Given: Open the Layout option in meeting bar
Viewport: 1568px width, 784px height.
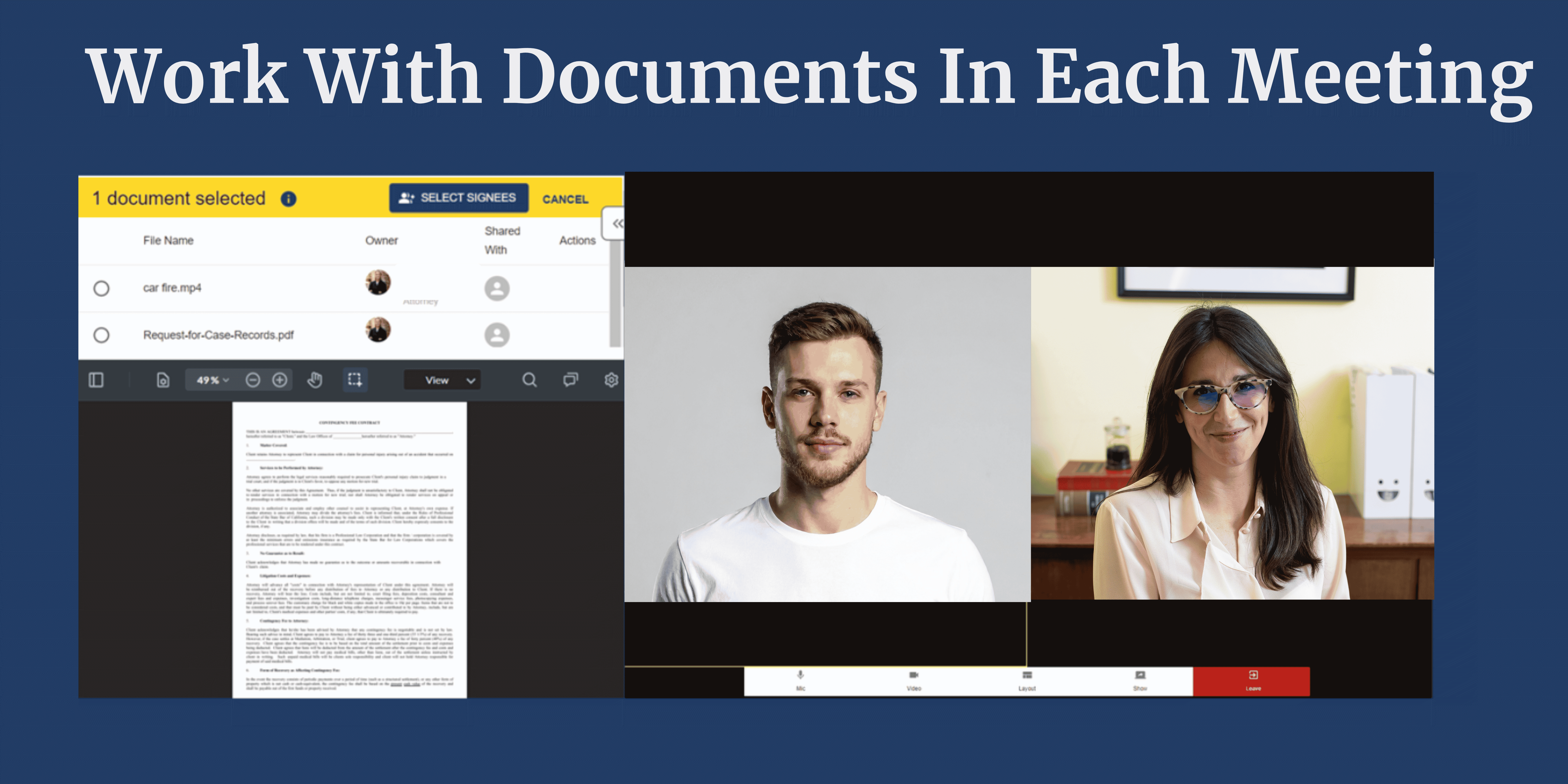Looking at the screenshot, I should pos(1027,681).
